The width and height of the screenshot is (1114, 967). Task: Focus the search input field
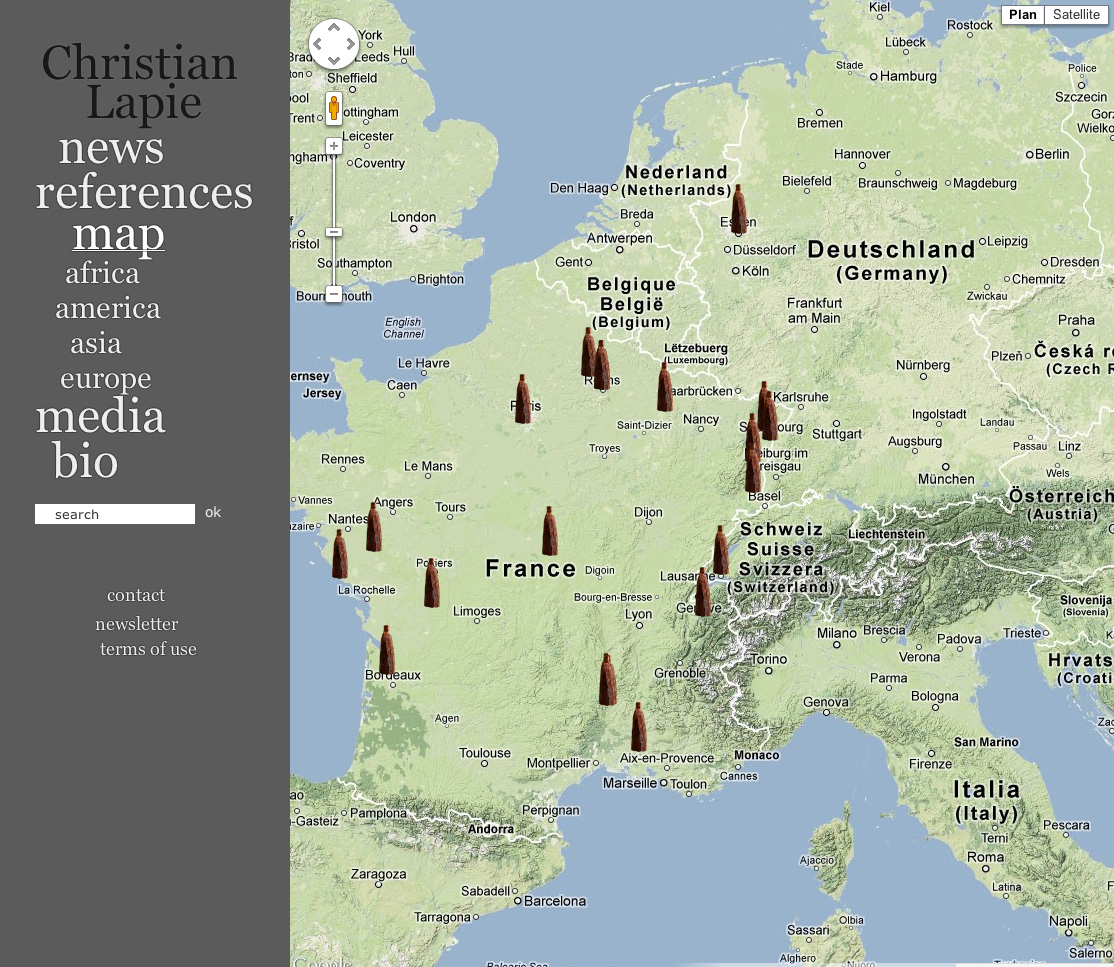[115, 514]
